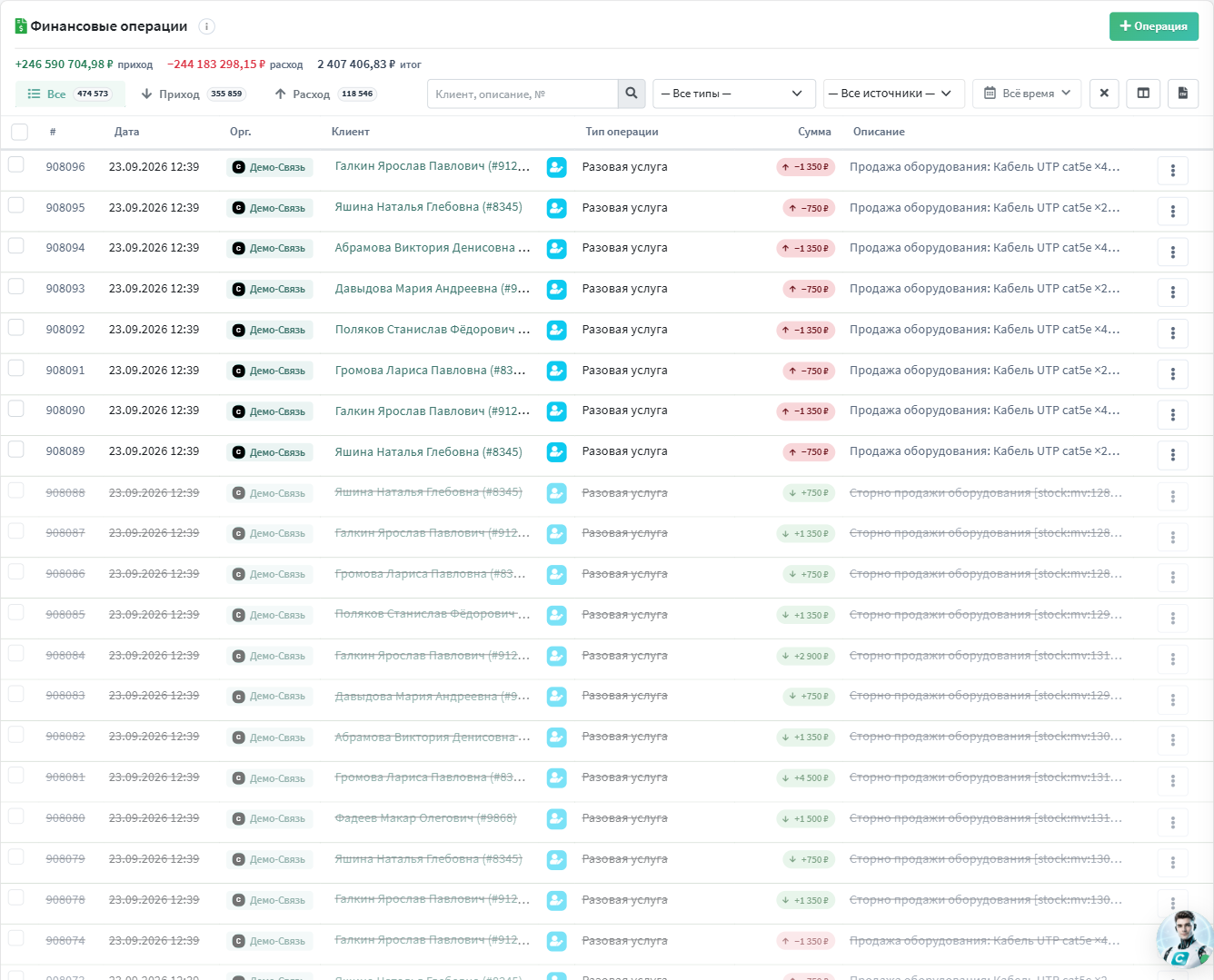This screenshot has width=1214, height=980.
Task: Open client Яшина Наталья Глебовна in row 908095
Action: click(429, 207)
